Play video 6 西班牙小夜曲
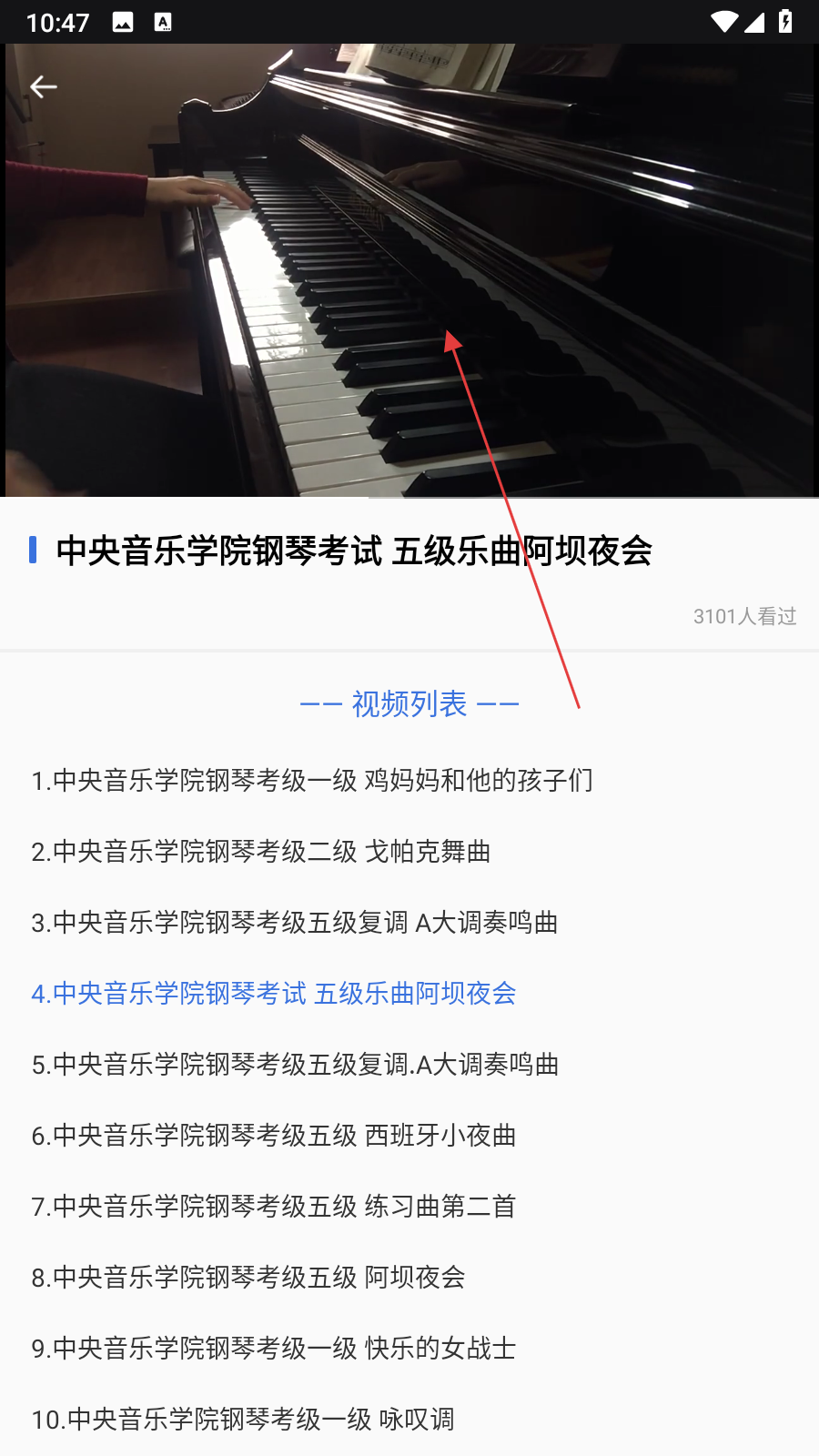Image resolution: width=819 pixels, height=1456 pixels. [274, 1135]
